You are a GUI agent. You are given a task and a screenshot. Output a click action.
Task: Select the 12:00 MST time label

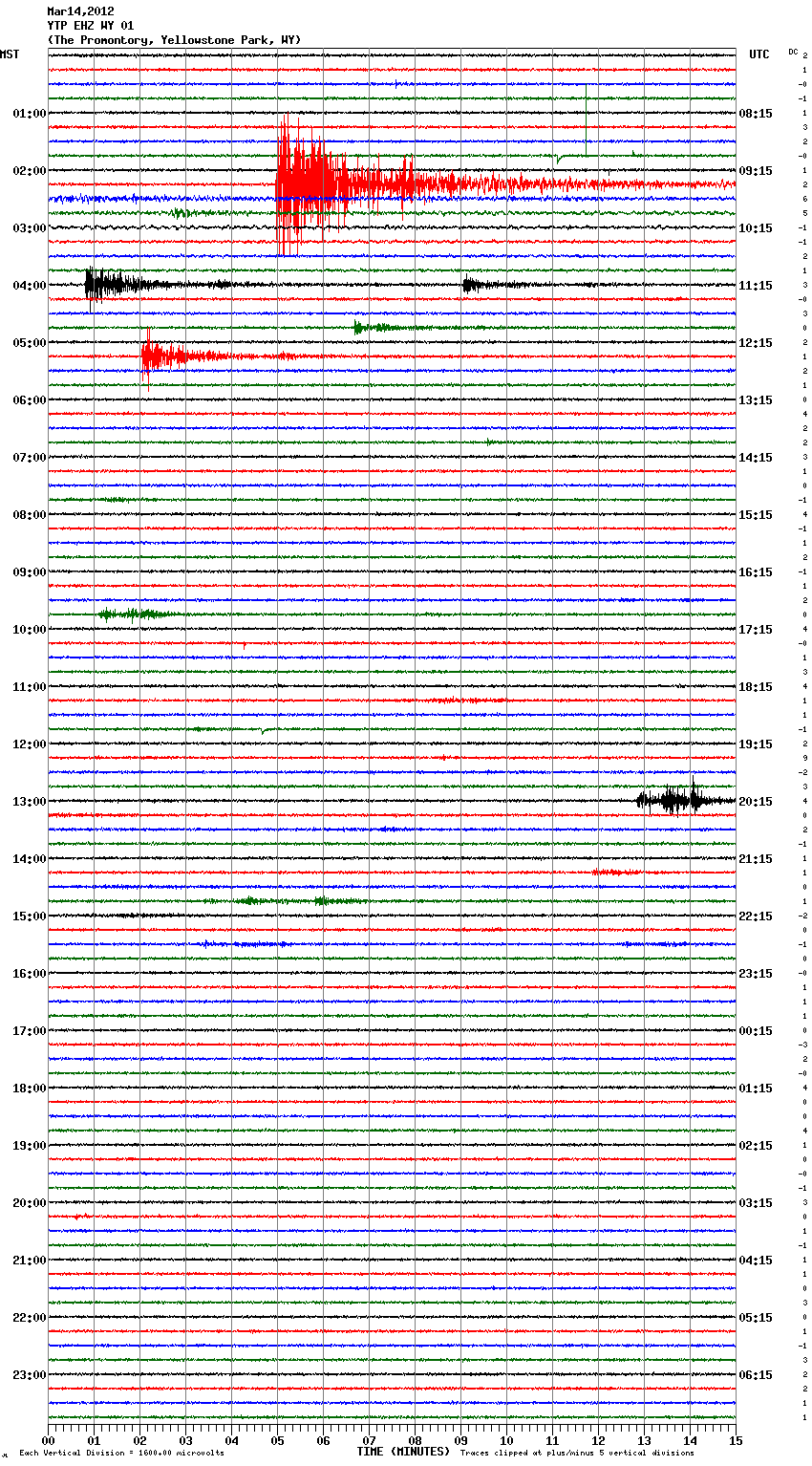point(29,744)
